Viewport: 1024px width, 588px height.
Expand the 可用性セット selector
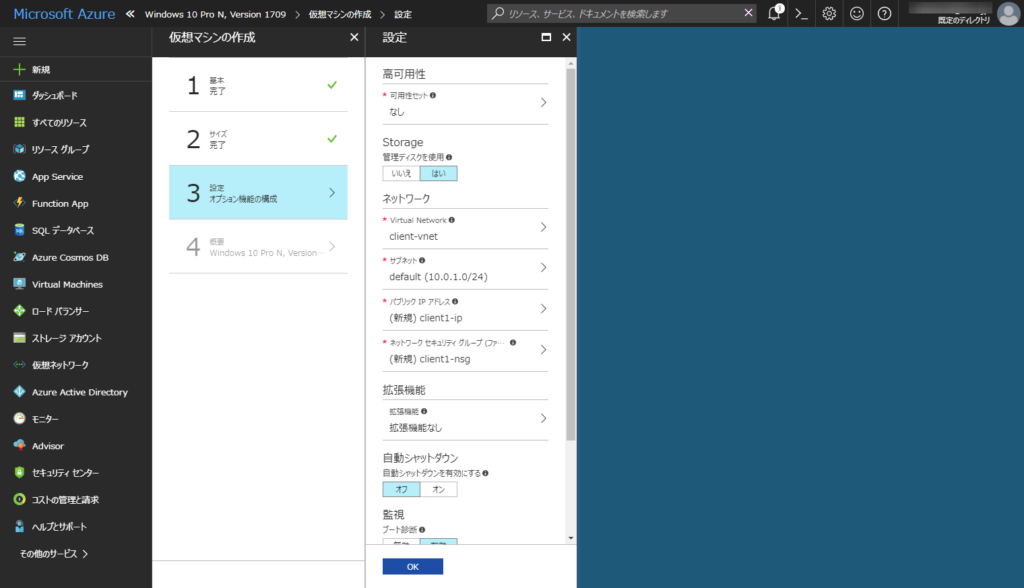[465, 104]
